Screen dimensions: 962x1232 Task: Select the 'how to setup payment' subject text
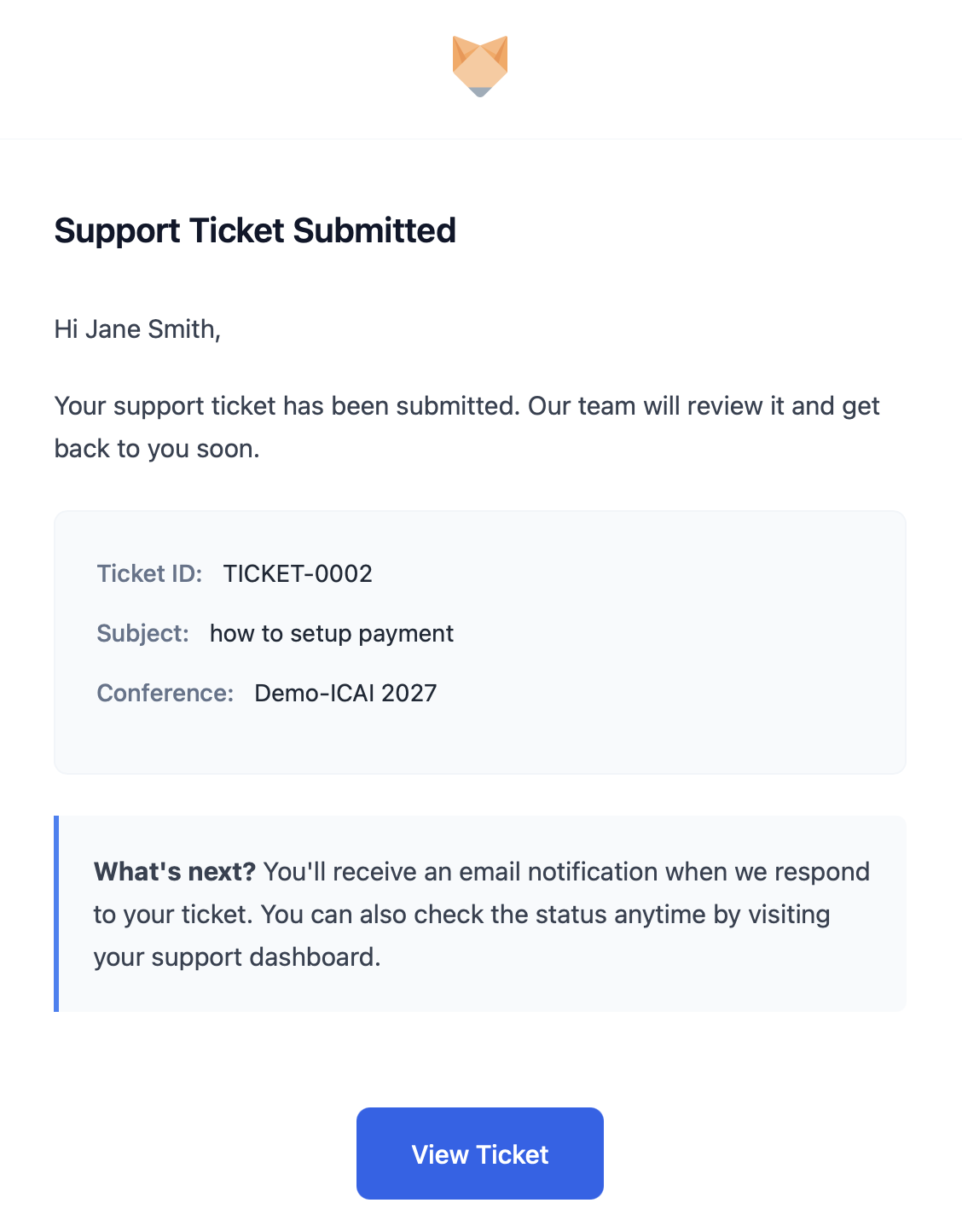pos(332,633)
